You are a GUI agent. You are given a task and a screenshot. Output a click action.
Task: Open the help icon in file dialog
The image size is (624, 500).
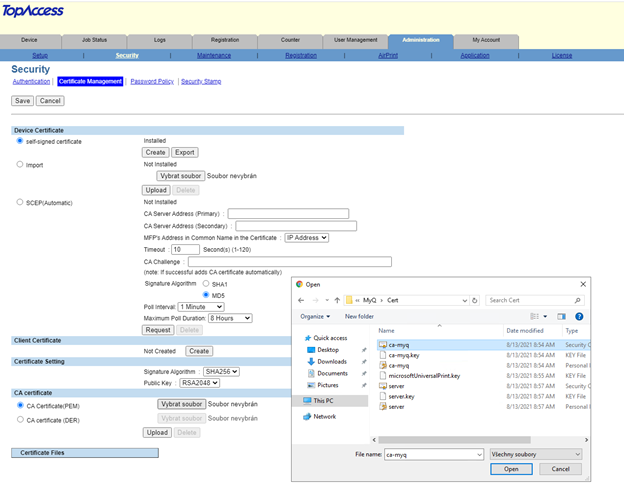click(x=579, y=316)
